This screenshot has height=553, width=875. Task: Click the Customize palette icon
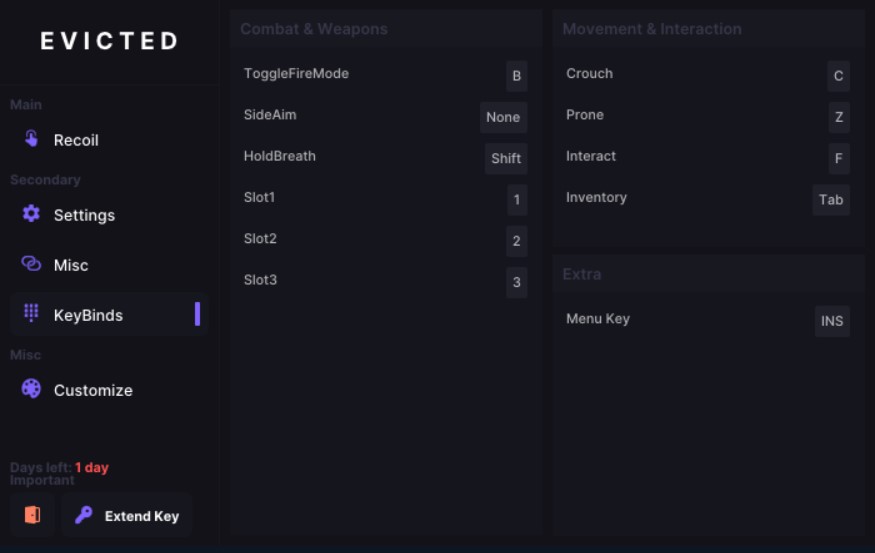point(31,389)
